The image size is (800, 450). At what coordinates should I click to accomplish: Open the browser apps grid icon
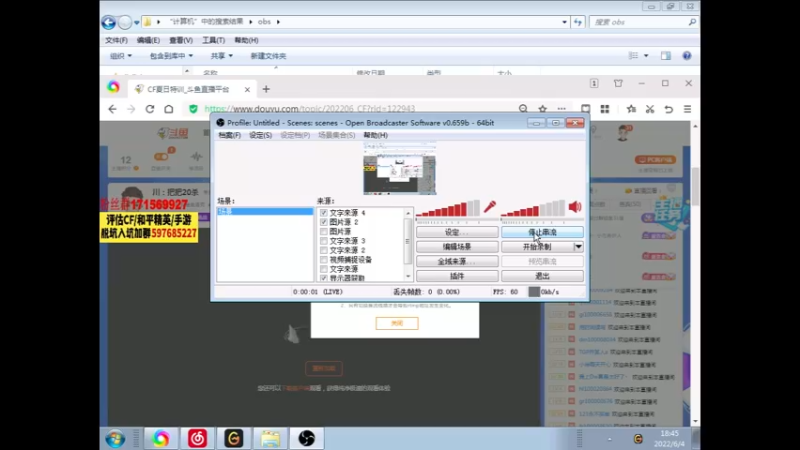pos(605,109)
